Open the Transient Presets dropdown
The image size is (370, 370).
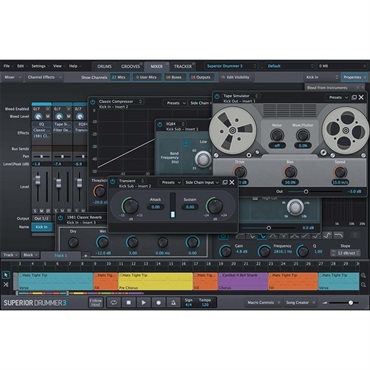171,182
